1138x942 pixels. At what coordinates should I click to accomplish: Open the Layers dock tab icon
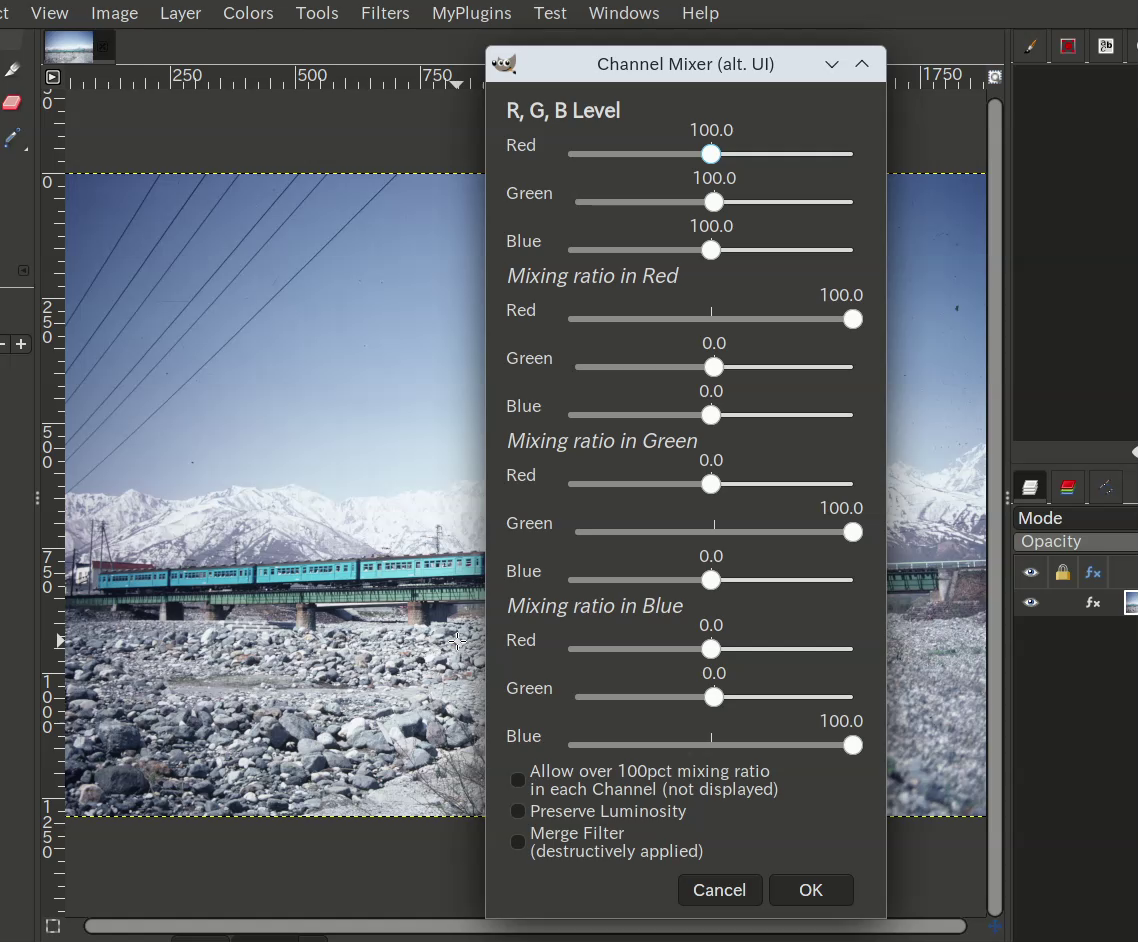point(1030,487)
